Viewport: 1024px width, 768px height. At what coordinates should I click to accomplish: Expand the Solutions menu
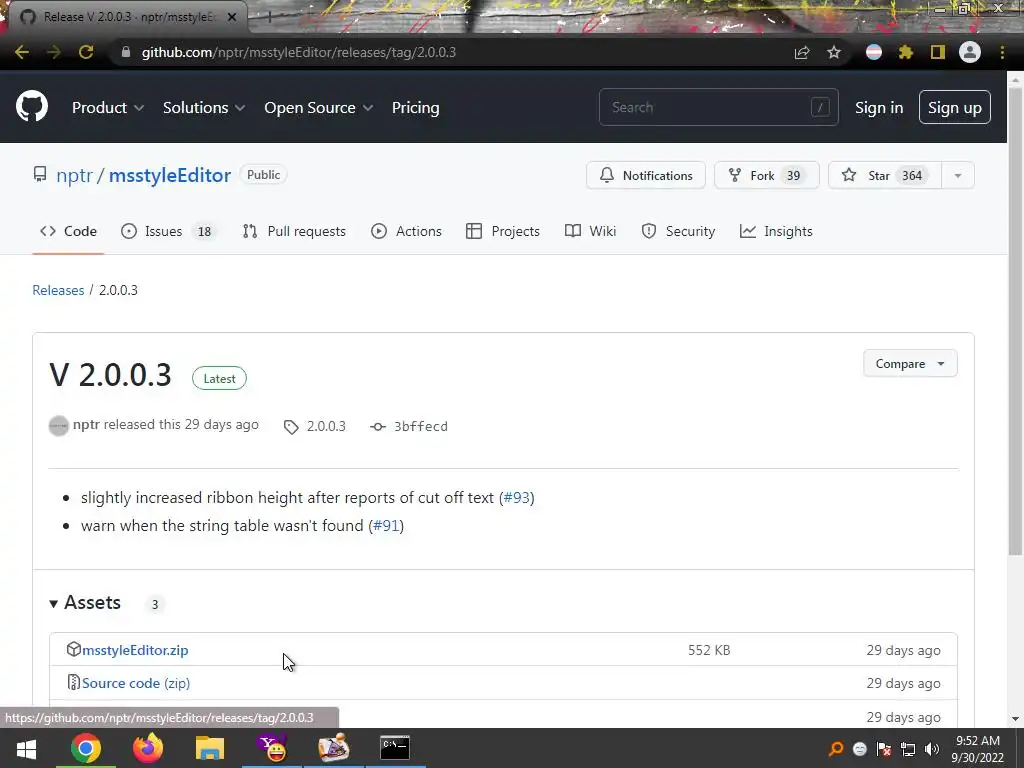[204, 108]
